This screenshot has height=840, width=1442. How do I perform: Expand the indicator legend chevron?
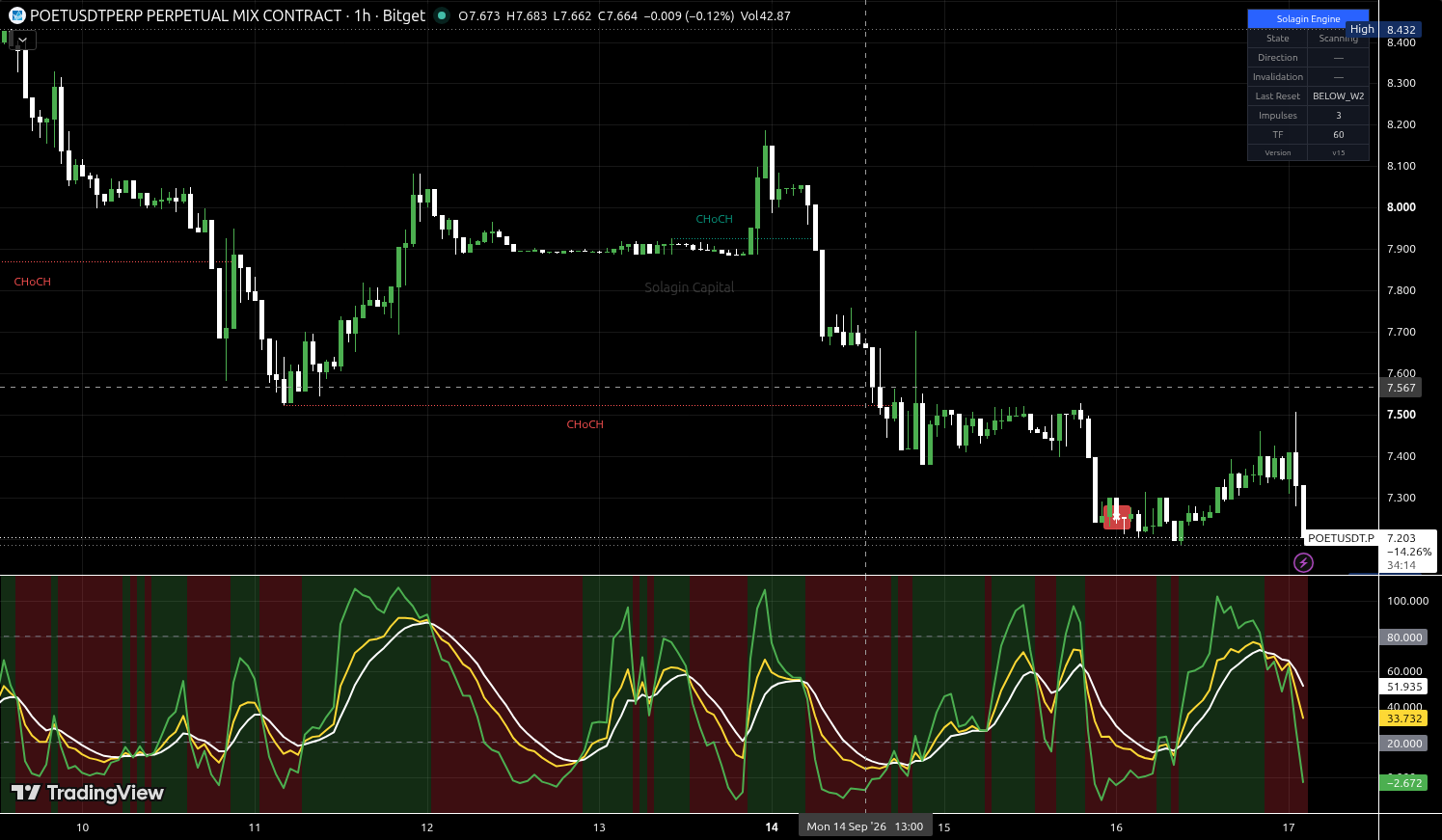[22, 41]
